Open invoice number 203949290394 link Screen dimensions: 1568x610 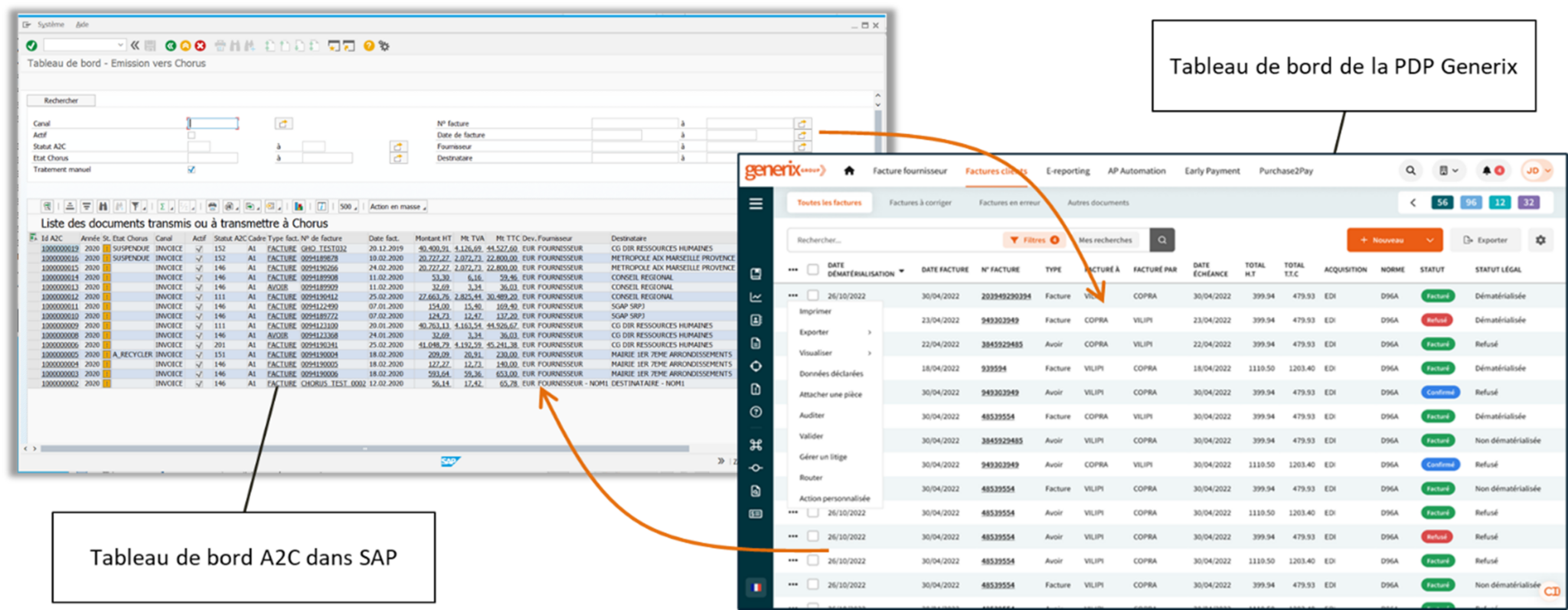[x=1005, y=296]
